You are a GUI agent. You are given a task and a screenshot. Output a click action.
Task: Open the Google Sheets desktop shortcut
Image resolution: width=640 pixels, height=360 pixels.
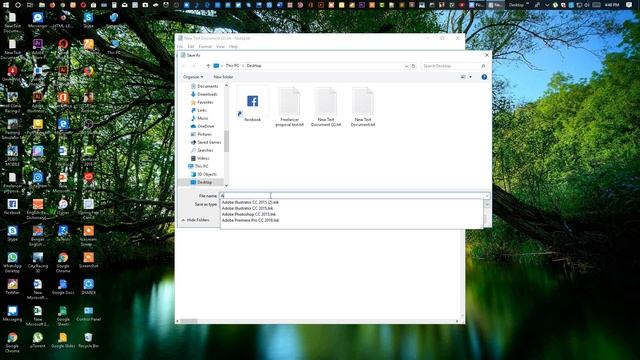63,316
